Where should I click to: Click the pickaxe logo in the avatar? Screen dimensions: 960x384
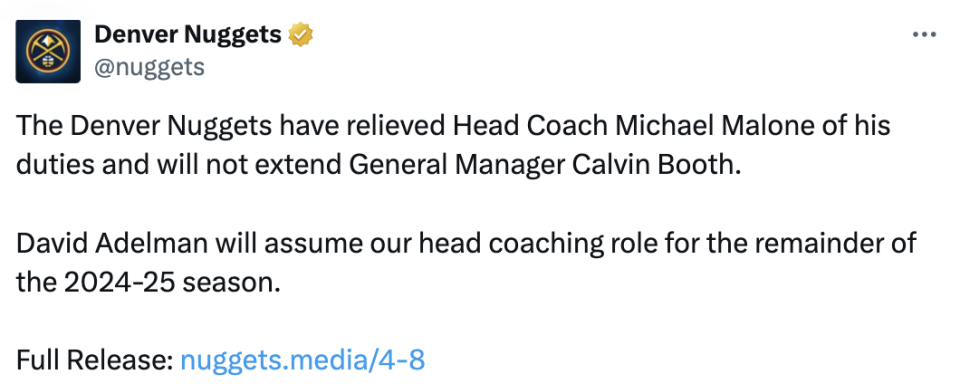pyautogui.click(x=48, y=50)
